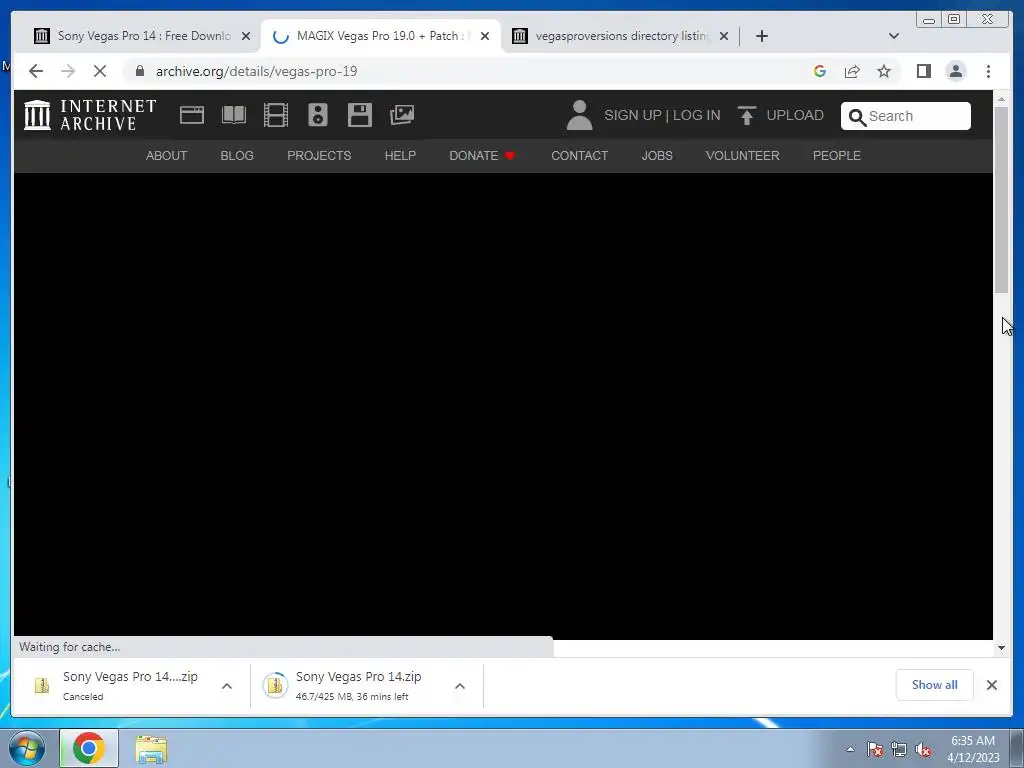1024x768 pixels.
Task: Close vegasproversions directory listing tab
Action: point(724,36)
